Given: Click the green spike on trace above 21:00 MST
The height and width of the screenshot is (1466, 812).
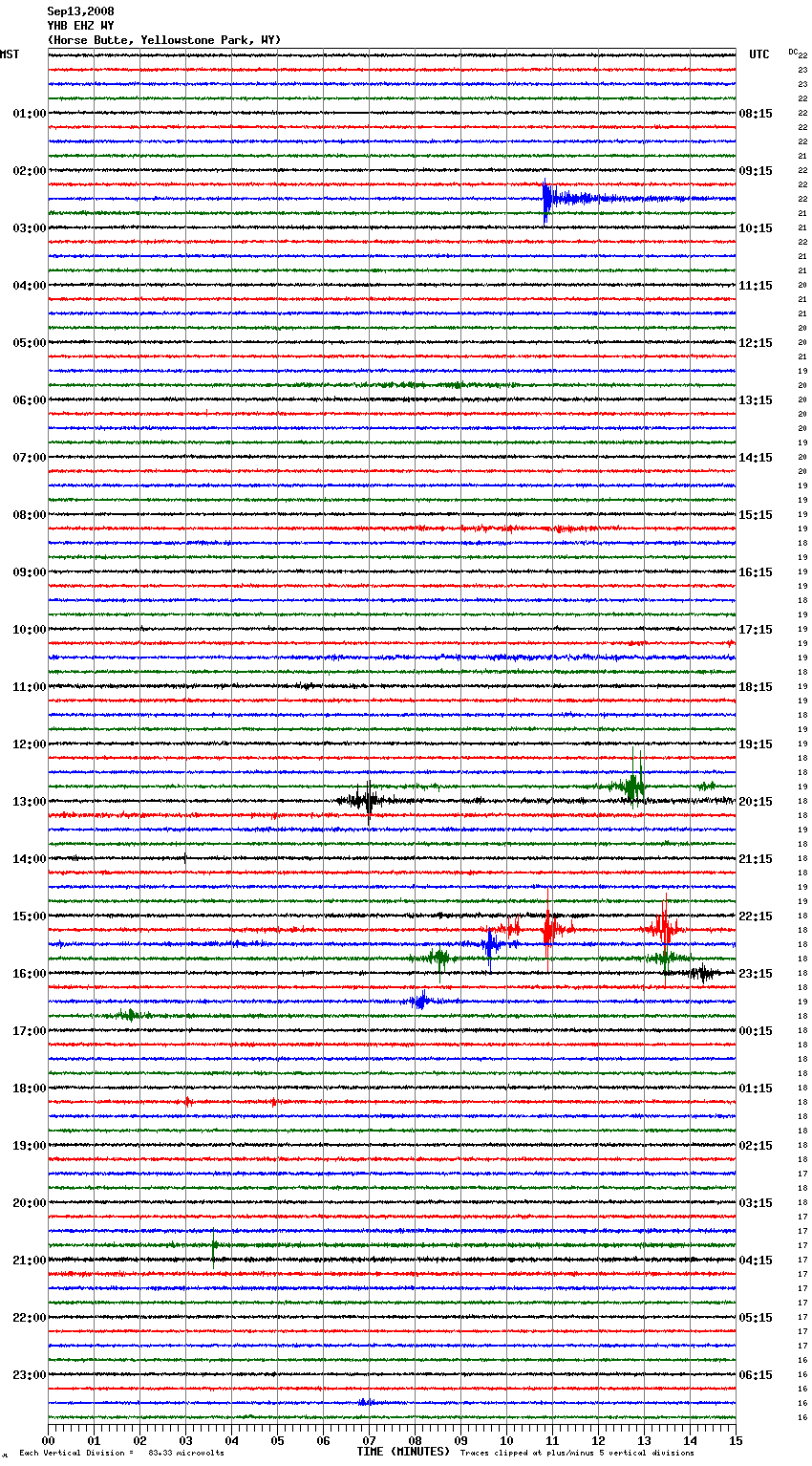Looking at the screenshot, I should [x=214, y=1245].
